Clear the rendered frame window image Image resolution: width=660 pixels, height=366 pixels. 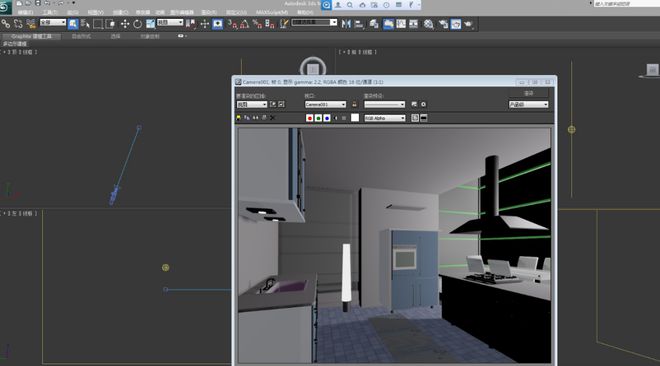point(272,118)
